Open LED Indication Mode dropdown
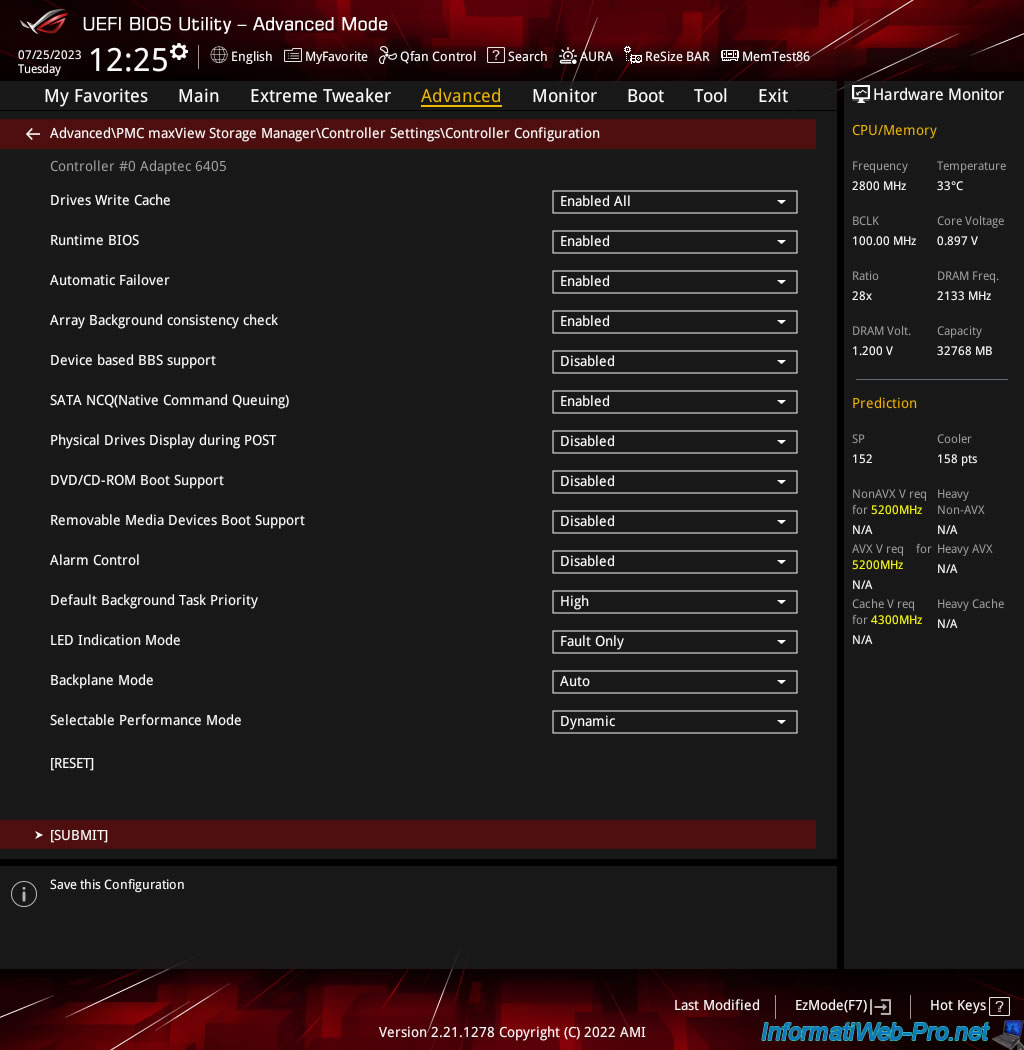Image resolution: width=1024 pixels, height=1050 pixels. 674,642
